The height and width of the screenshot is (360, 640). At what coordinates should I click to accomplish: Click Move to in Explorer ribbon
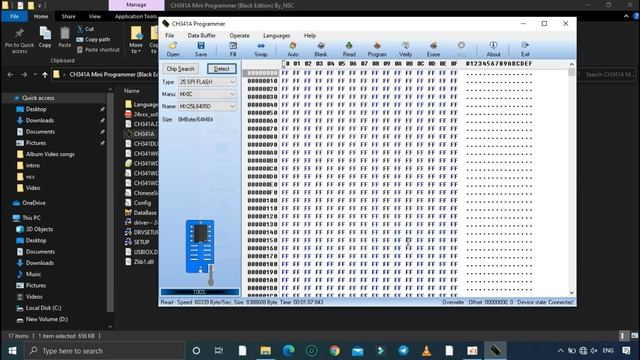pyautogui.click(x=136, y=40)
